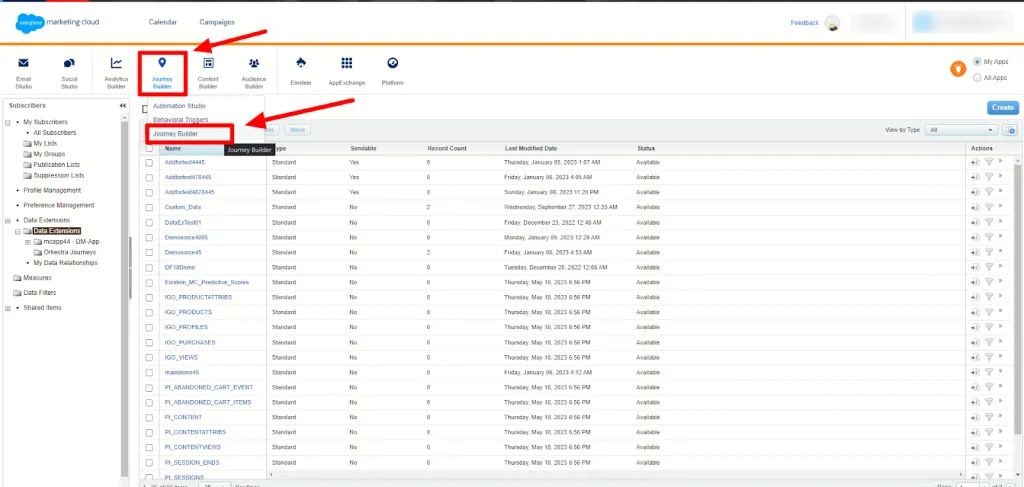The width and height of the screenshot is (1024, 487).
Task: Collapse top-level Data Extensions node
Action: 8,221
